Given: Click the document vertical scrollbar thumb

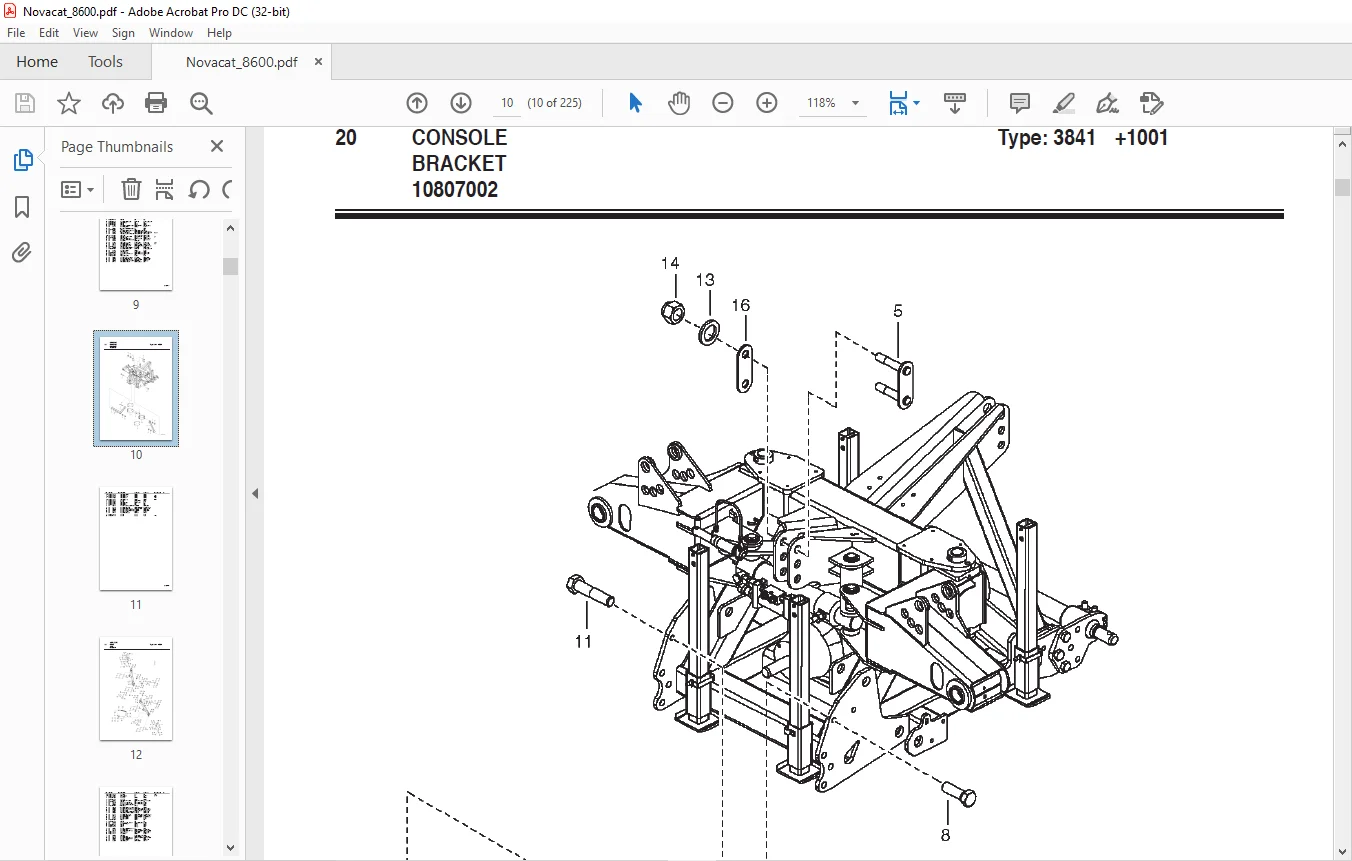Looking at the screenshot, I should (1342, 188).
